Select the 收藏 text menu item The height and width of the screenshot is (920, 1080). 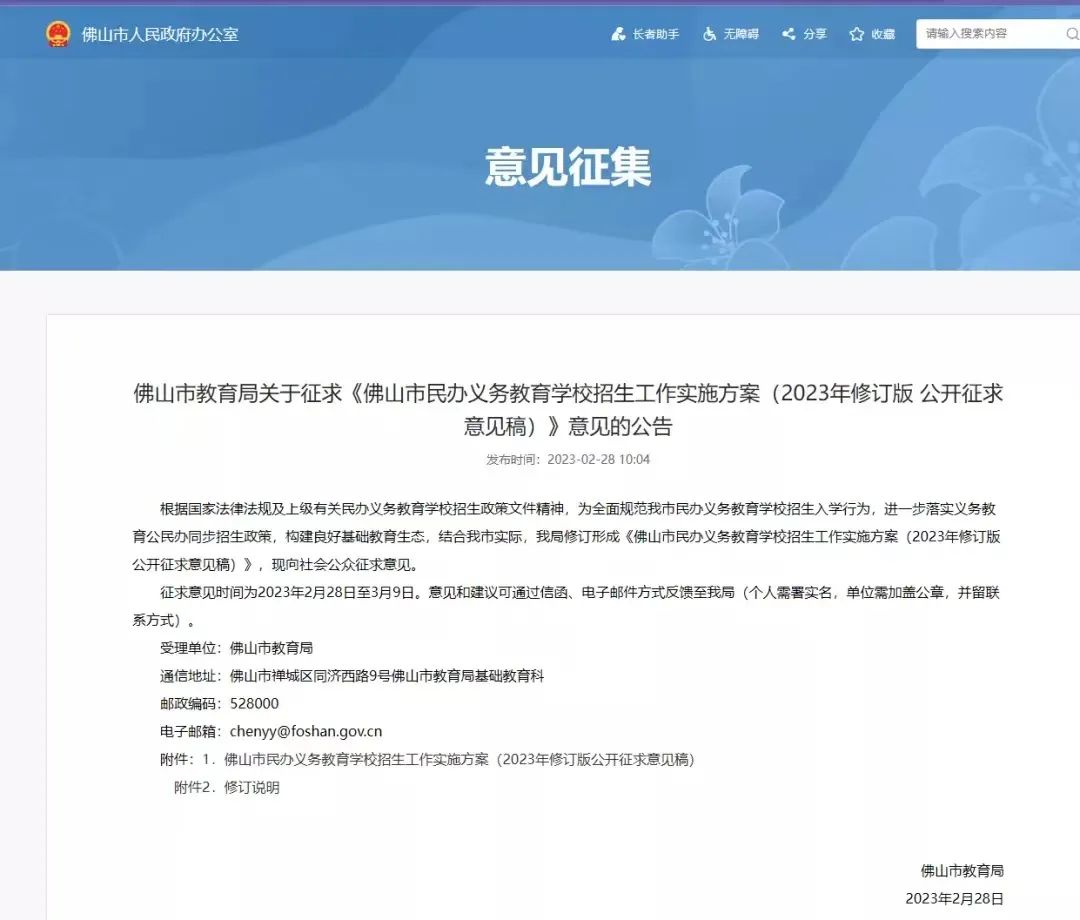883,34
